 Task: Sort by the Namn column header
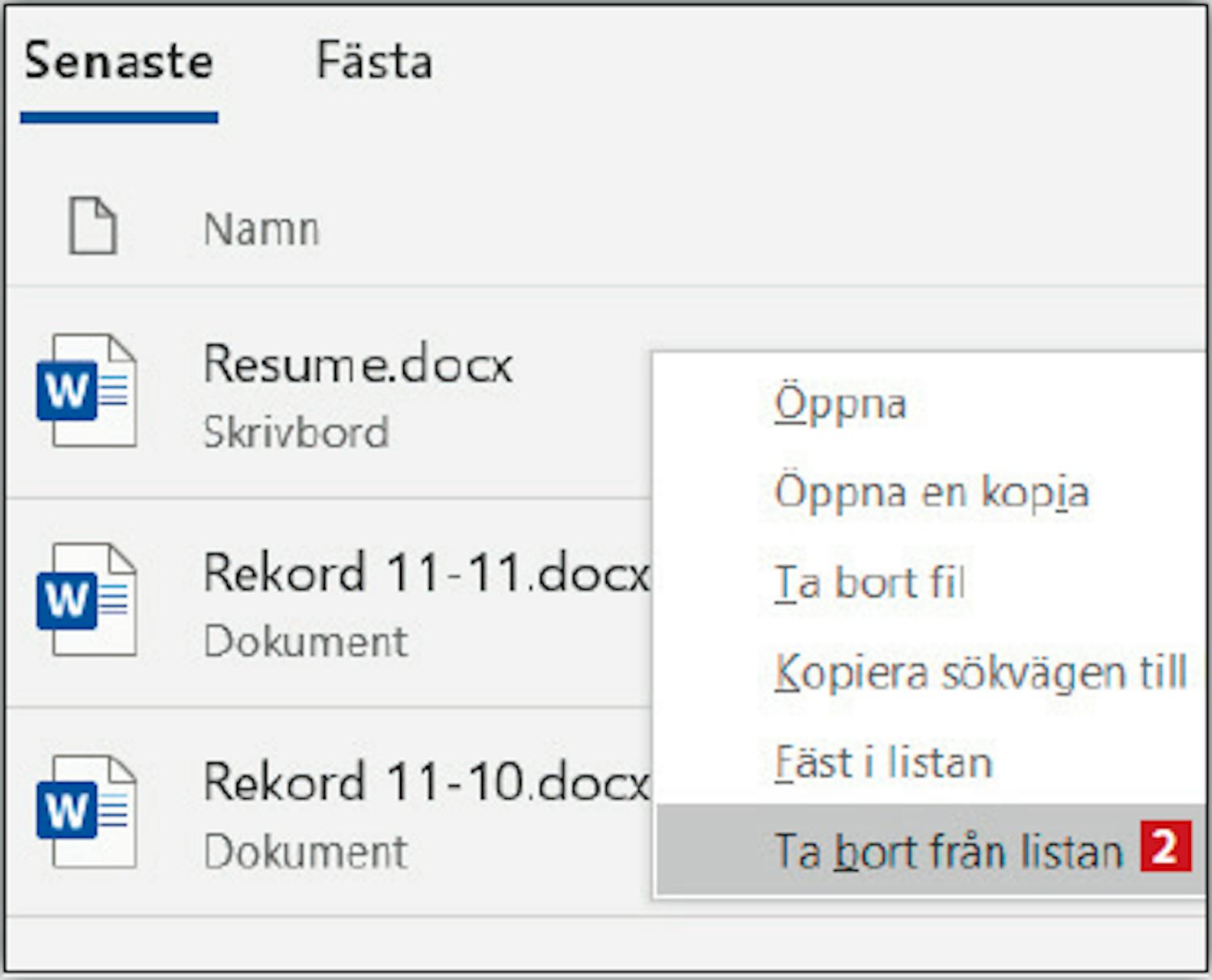point(261,229)
